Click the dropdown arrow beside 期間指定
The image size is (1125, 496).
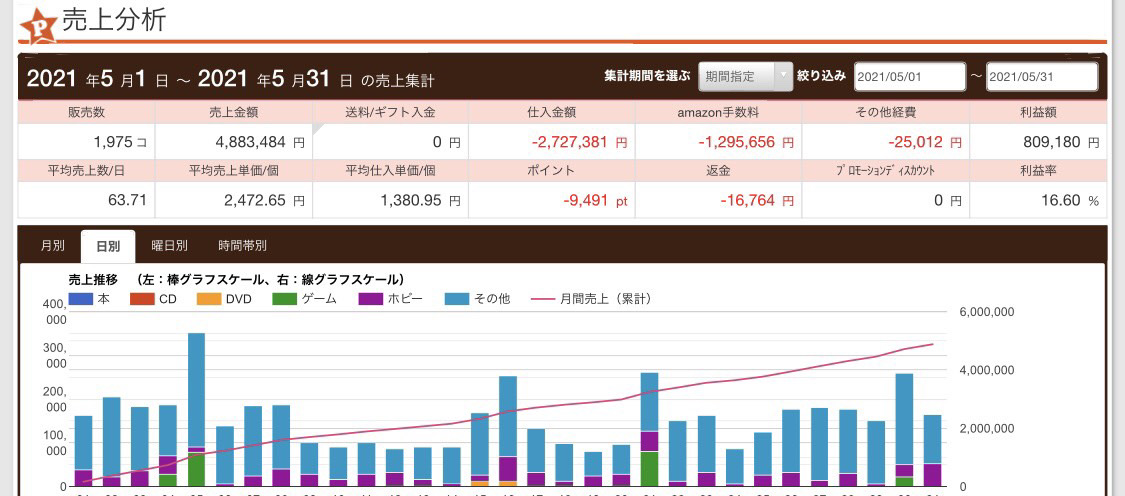point(781,76)
